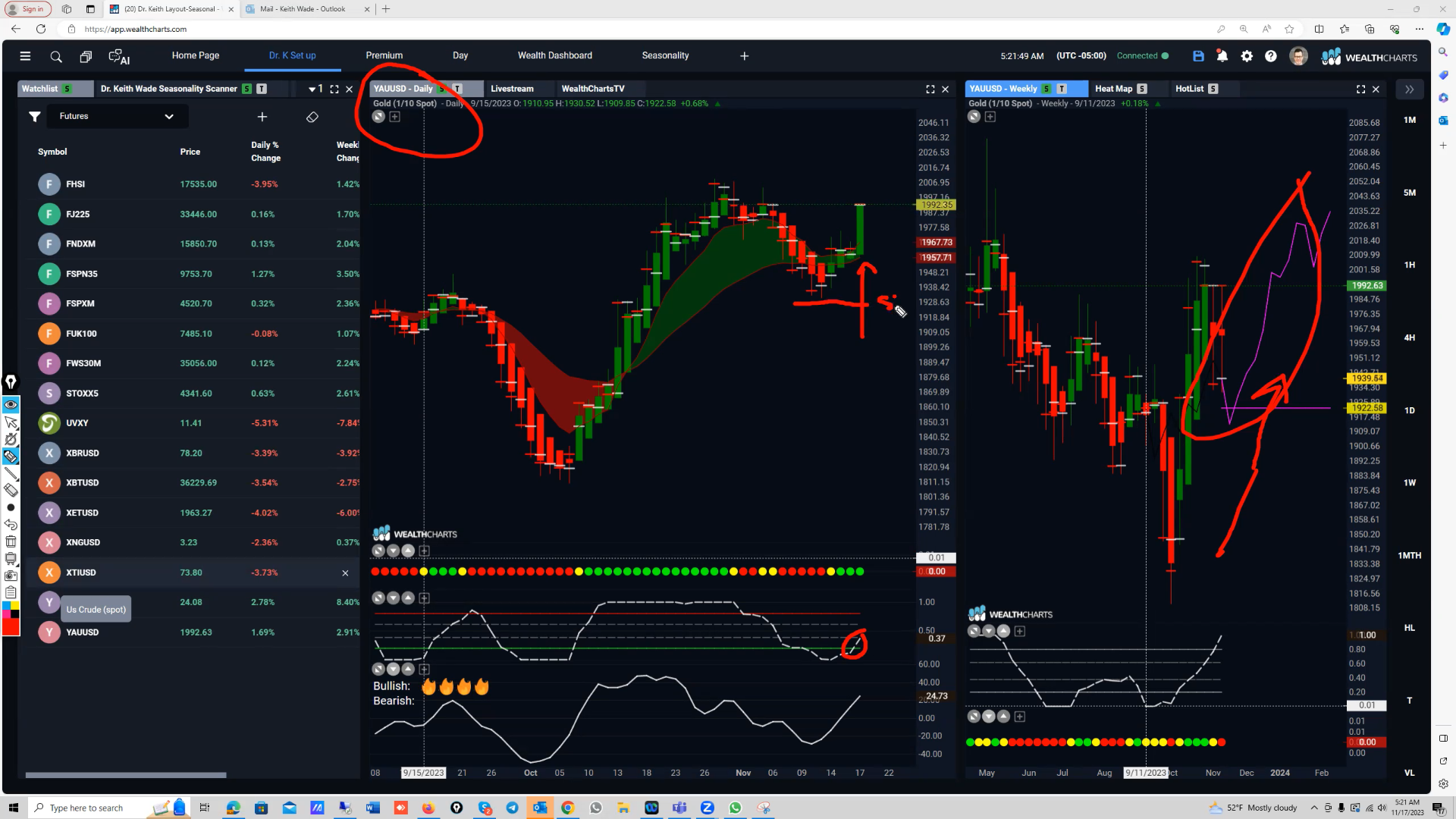Pick the red current color swatch

pyautogui.click(x=11, y=627)
